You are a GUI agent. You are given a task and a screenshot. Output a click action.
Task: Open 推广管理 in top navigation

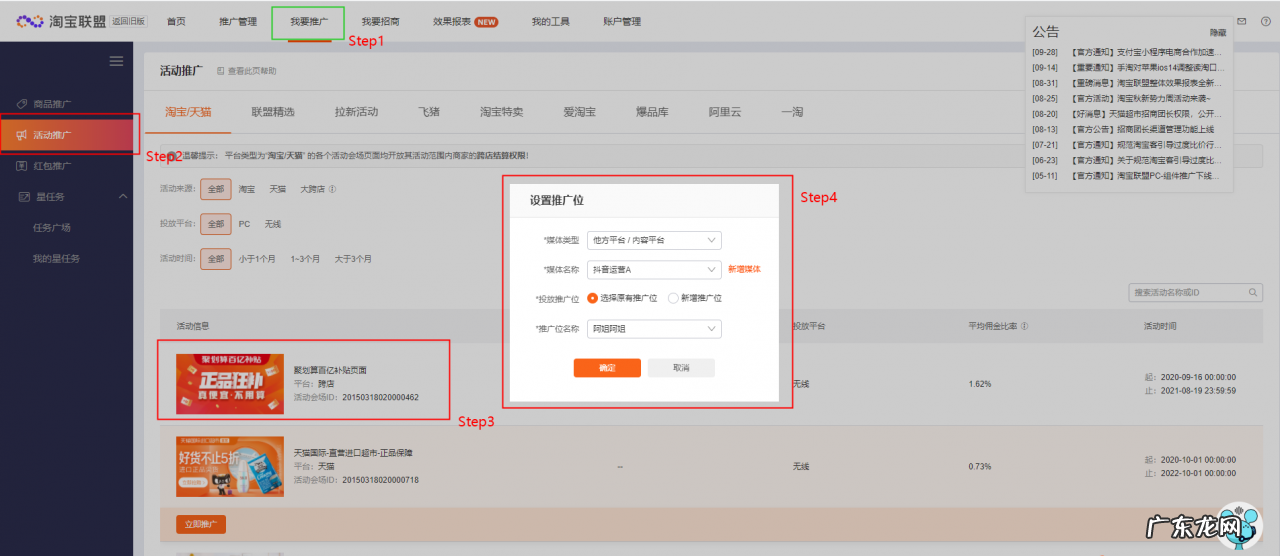(238, 21)
